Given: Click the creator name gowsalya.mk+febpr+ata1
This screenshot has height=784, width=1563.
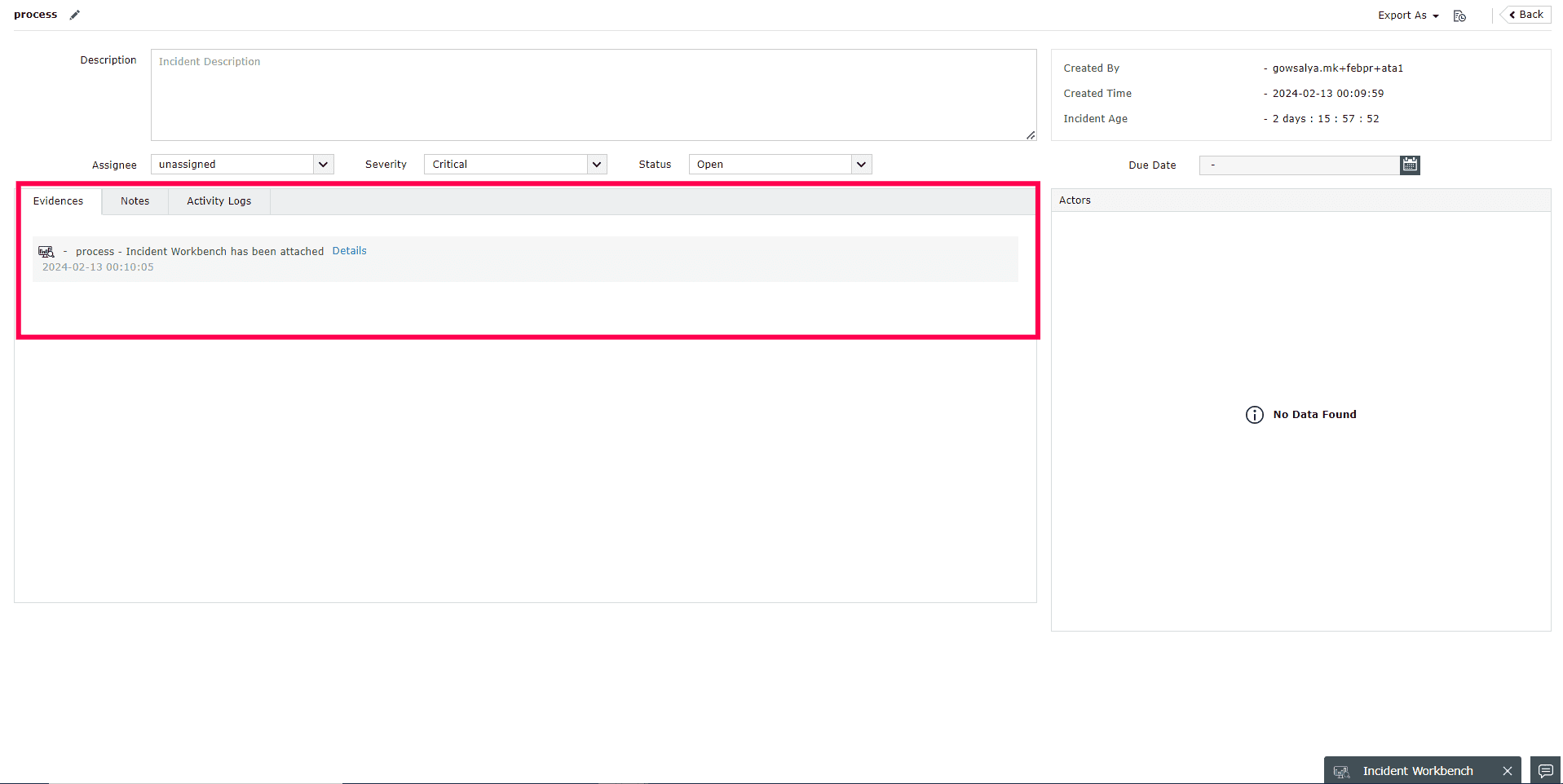Looking at the screenshot, I should tap(1338, 68).
